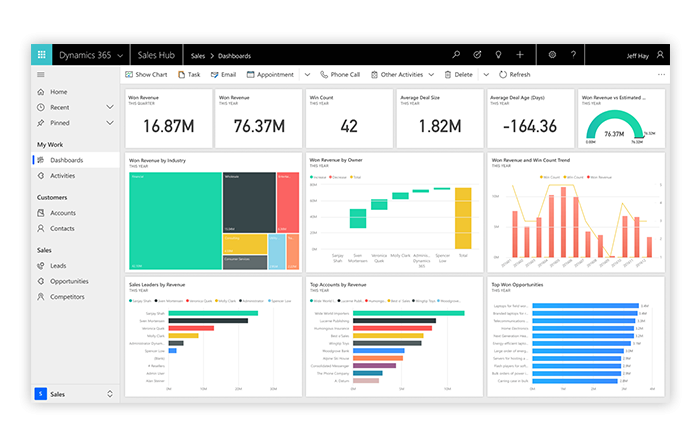This screenshot has height=446, width=700.
Task: Click the Average Deal Size 1.82M tile
Action: (x=440, y=118)
